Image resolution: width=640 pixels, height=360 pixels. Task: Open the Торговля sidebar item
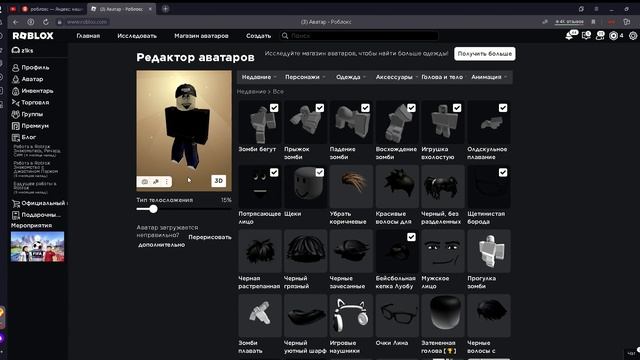pyautogui.click(x=31, y=102)
